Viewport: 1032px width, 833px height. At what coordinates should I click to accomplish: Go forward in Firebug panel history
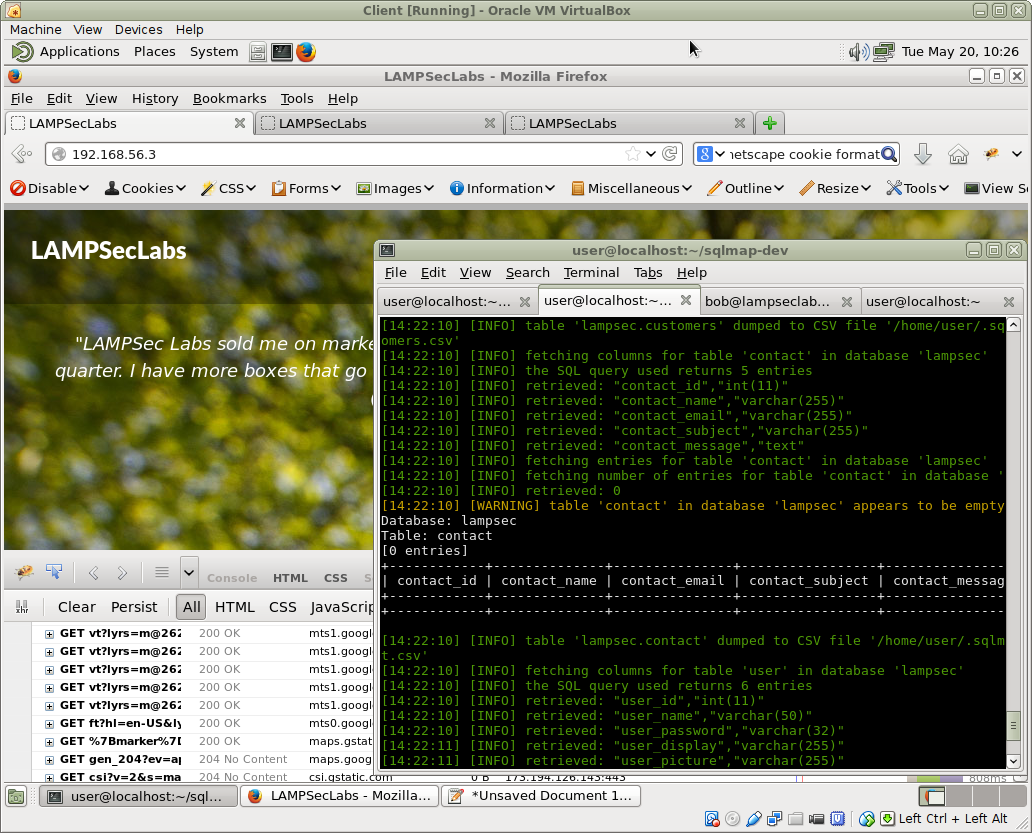pos(122,573)
